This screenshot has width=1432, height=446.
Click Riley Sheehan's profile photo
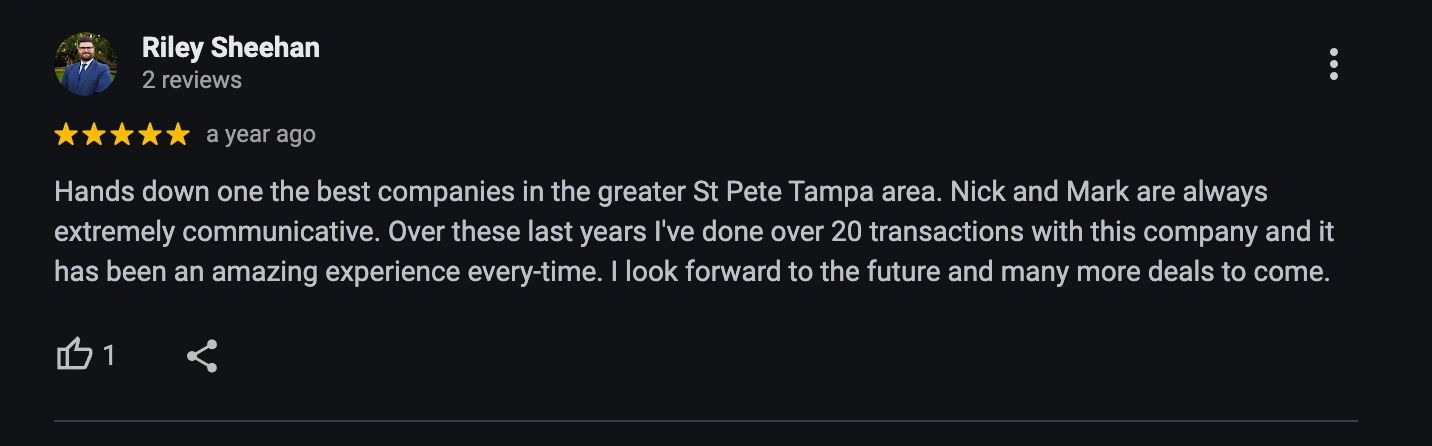pos(85,63)
